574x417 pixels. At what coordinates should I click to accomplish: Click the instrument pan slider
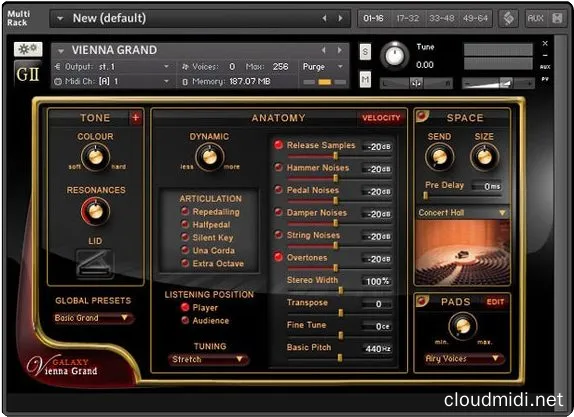point(416,83)
